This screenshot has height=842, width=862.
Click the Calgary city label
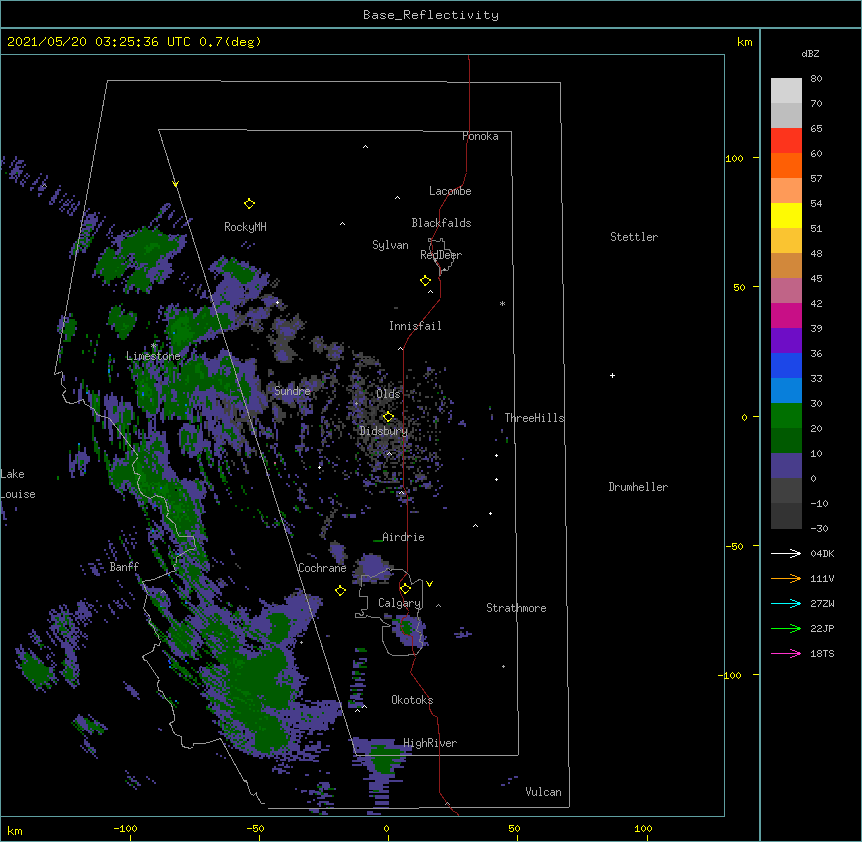click(400, 603)
